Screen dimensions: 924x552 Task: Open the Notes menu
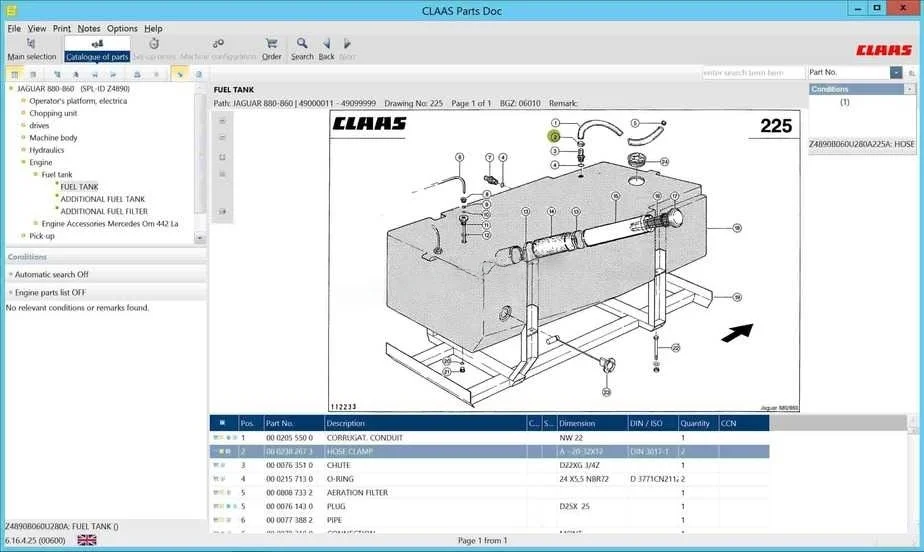89,28
